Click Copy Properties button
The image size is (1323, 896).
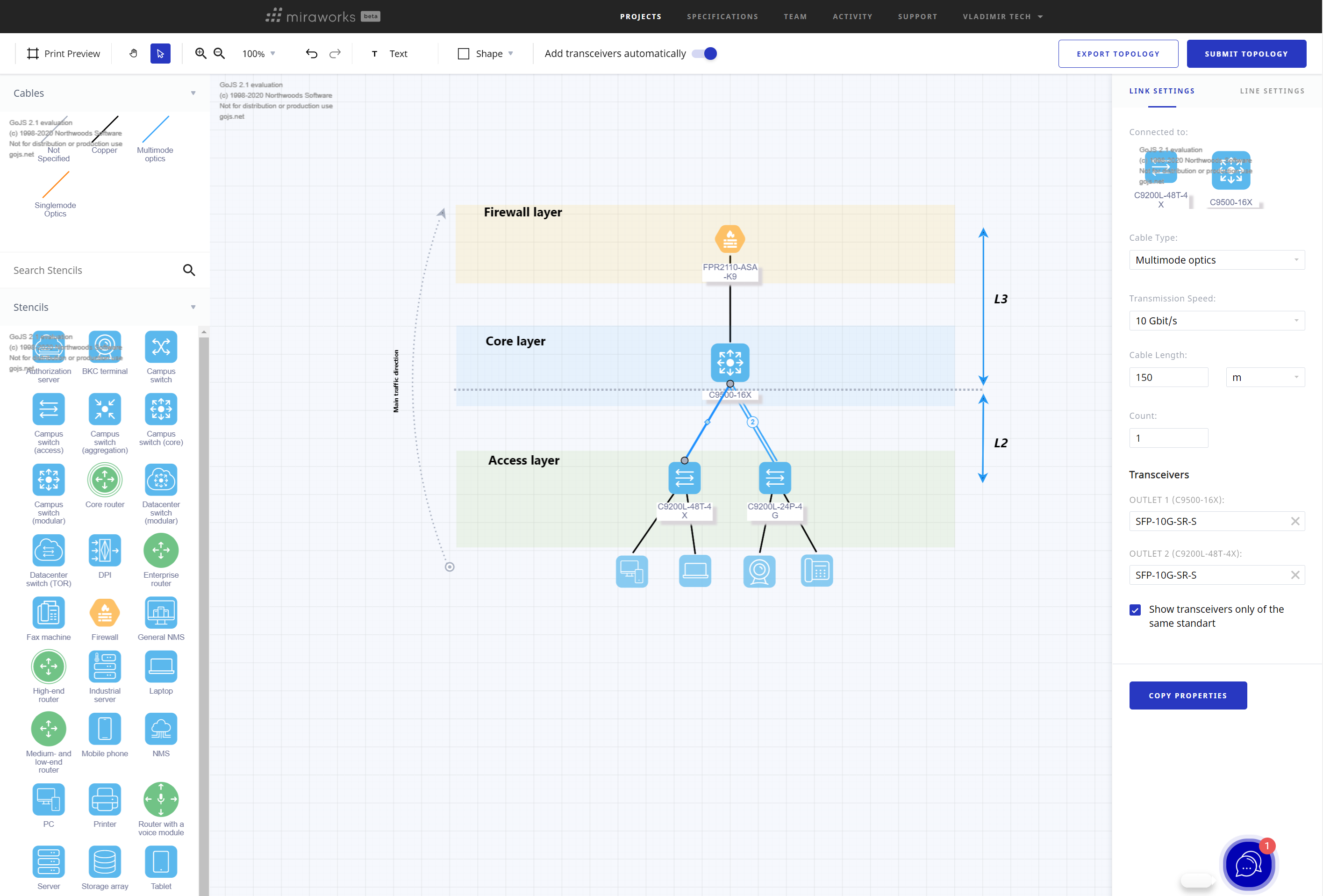point(1187,695)
